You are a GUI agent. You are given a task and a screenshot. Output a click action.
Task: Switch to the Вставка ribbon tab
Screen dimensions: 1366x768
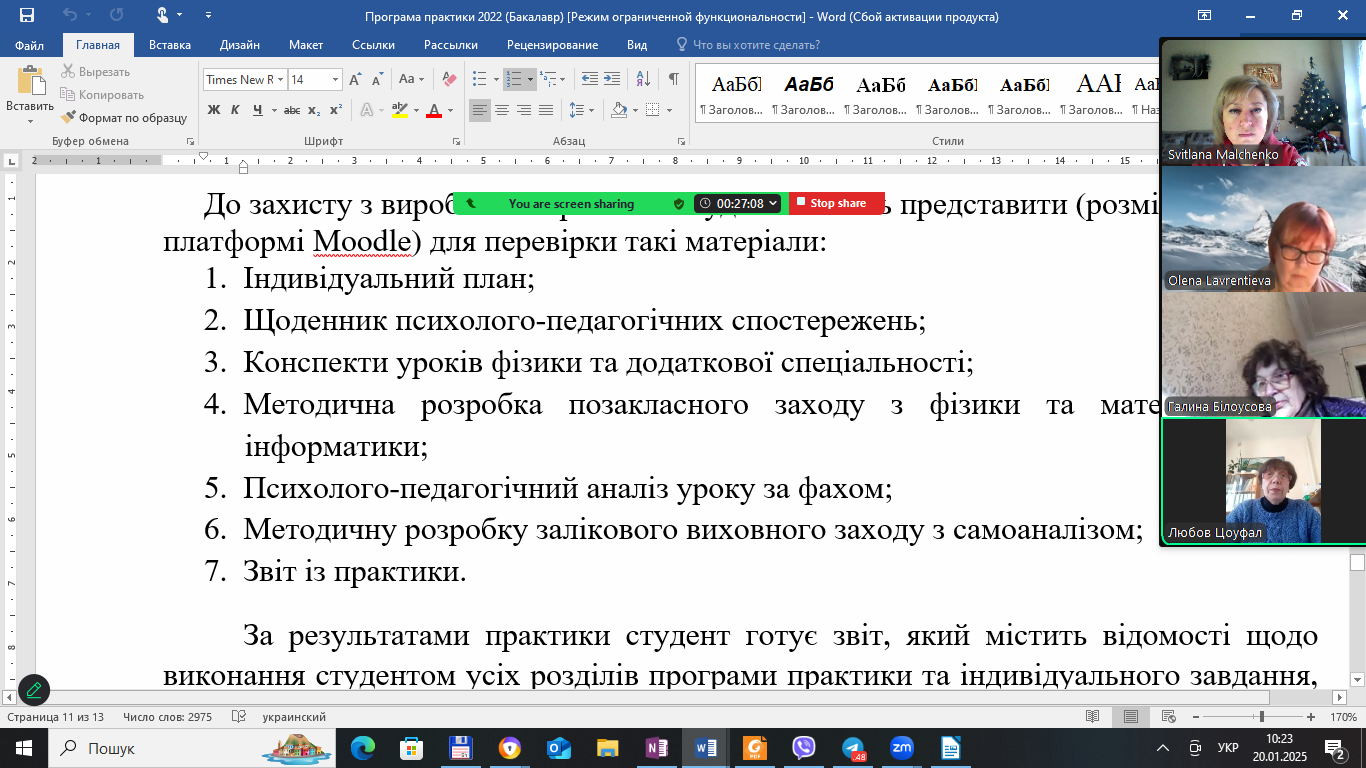[x=170, y=45]
